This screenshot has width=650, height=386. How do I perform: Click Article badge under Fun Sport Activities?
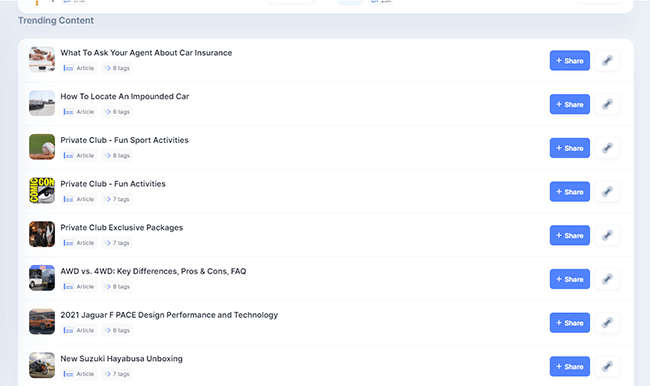coord(79,155)
